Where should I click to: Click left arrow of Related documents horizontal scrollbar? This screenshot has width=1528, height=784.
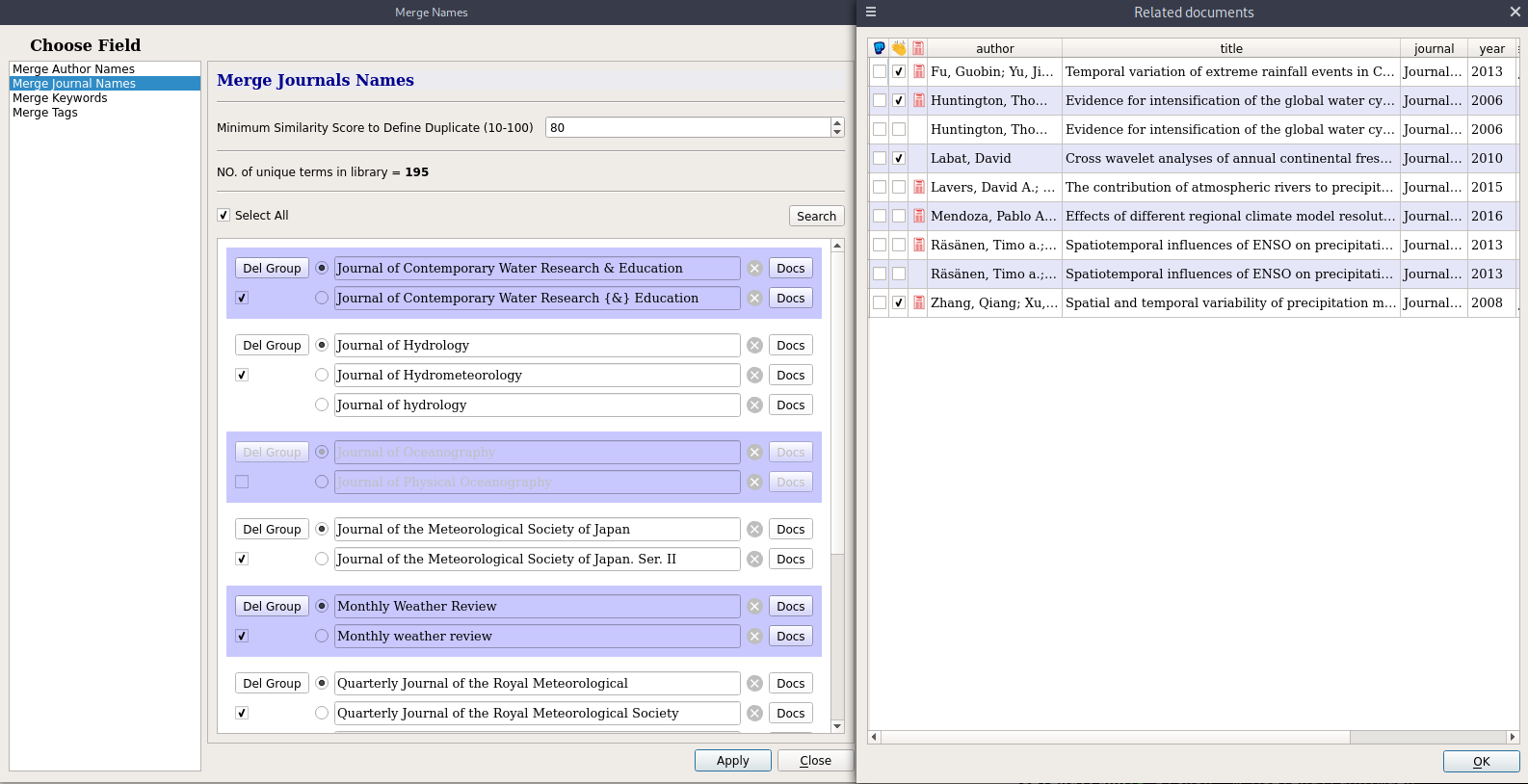[x=875, y=737]
